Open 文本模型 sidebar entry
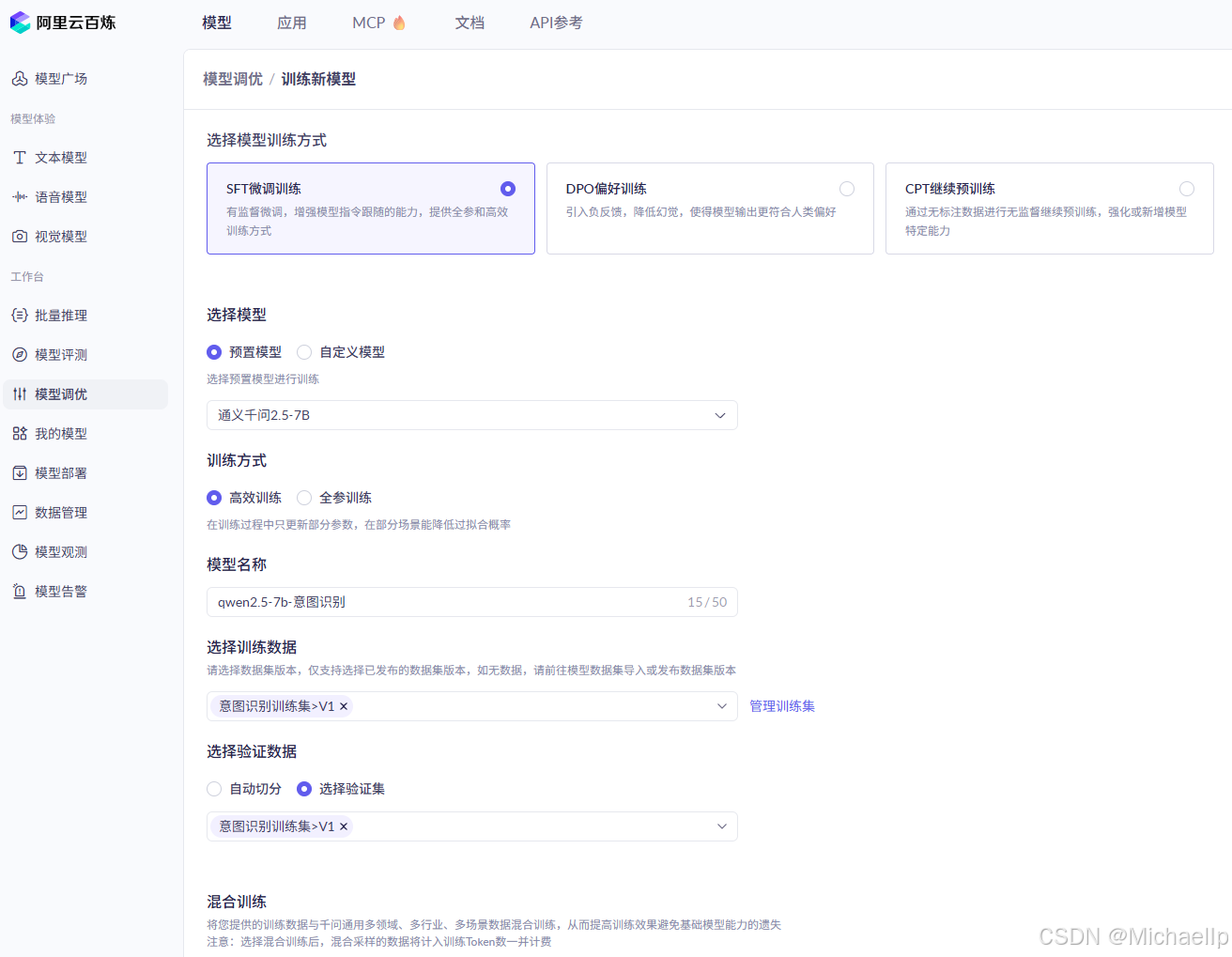Viewport: 1232px width, 957px height. (85, 158)
